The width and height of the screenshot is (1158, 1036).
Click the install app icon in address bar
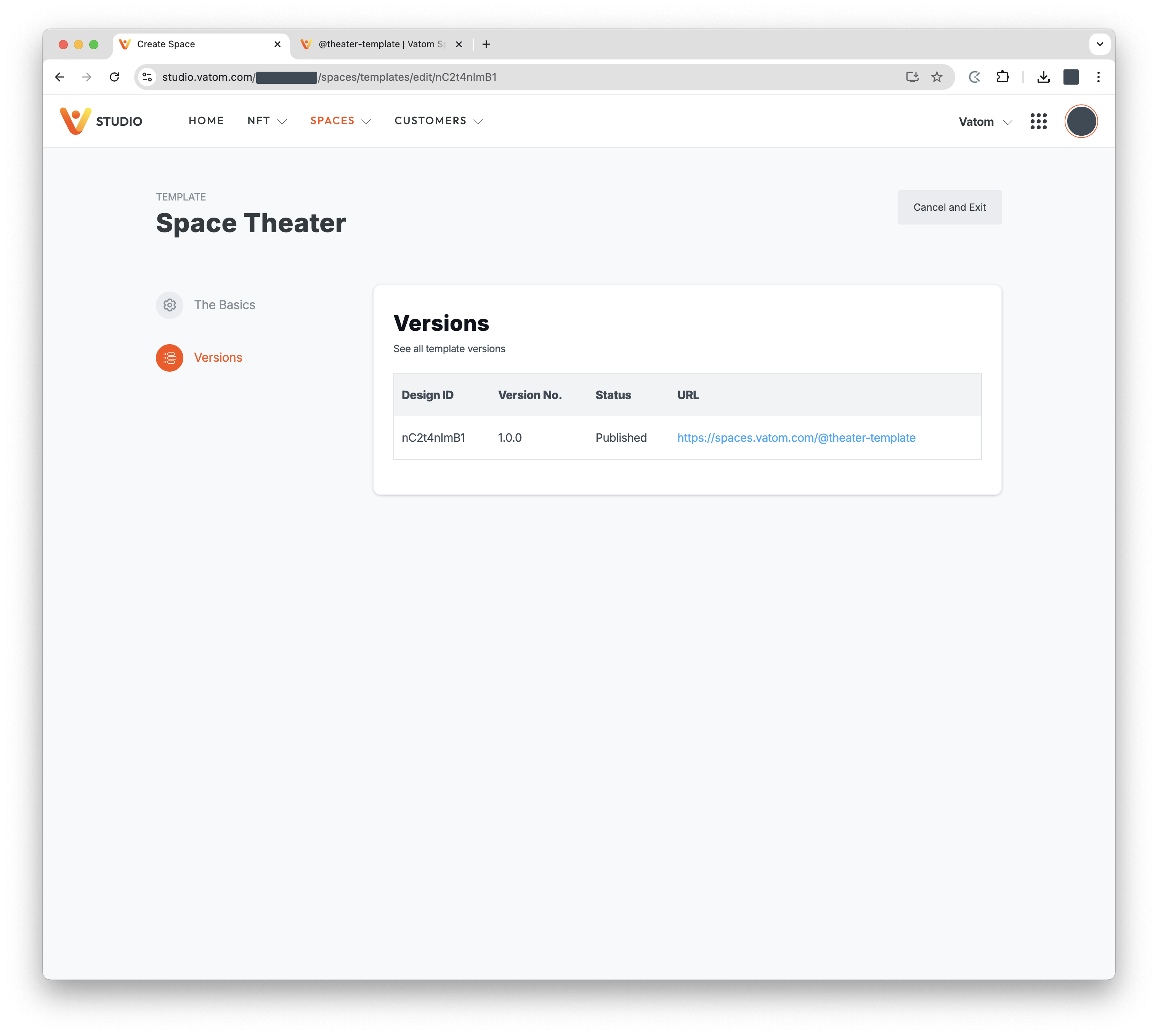[x=912, y=77]
